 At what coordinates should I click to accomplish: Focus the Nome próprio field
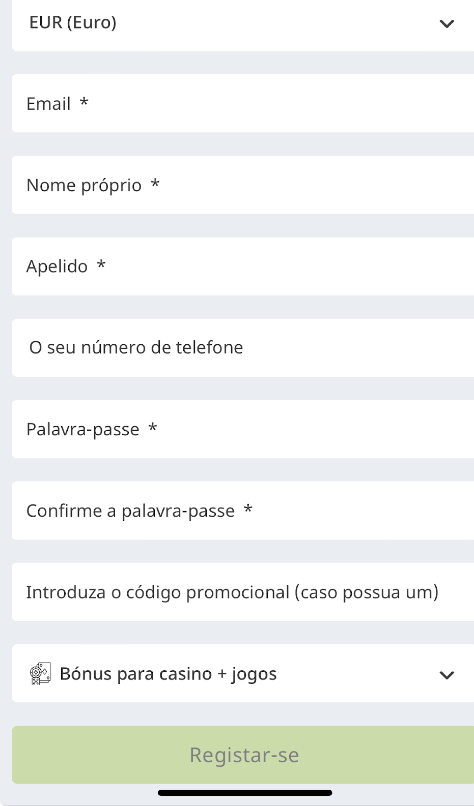point(243,185)
